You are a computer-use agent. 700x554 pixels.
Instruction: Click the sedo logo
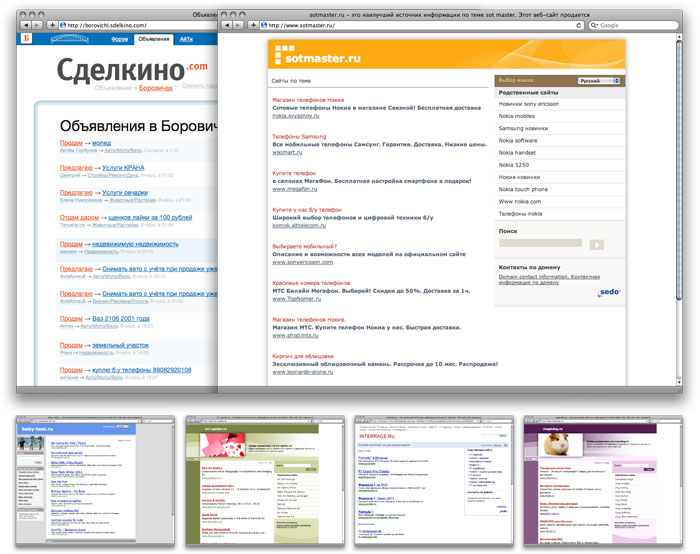[610, 293]
